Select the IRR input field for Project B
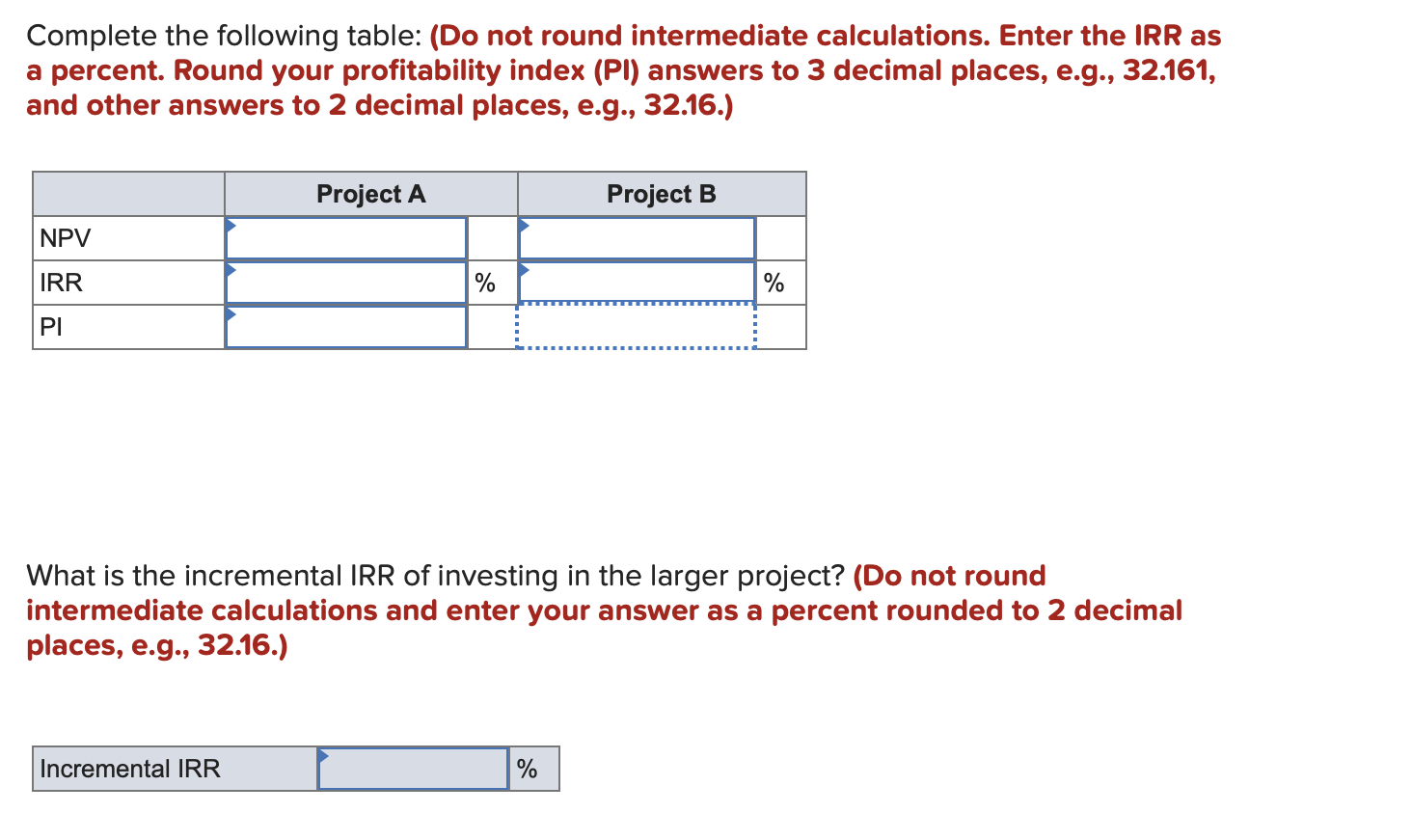 pyautogui.click(x=637, y=282)
